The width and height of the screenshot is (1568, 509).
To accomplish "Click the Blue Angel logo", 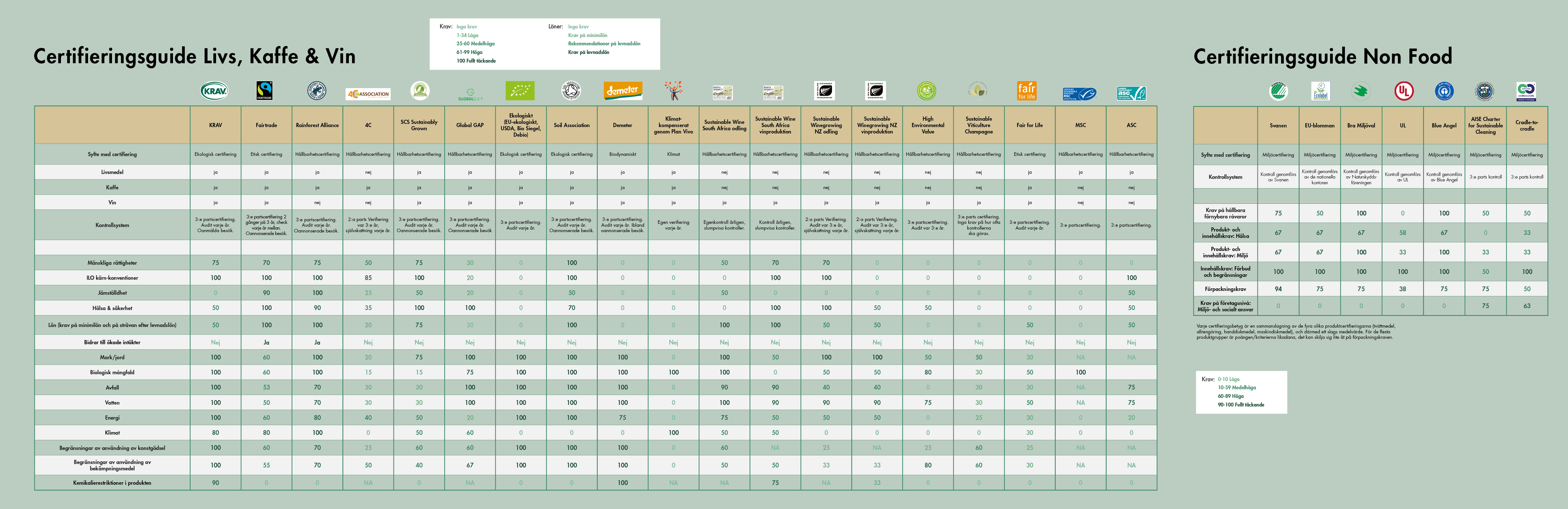I will [1444, 91].
